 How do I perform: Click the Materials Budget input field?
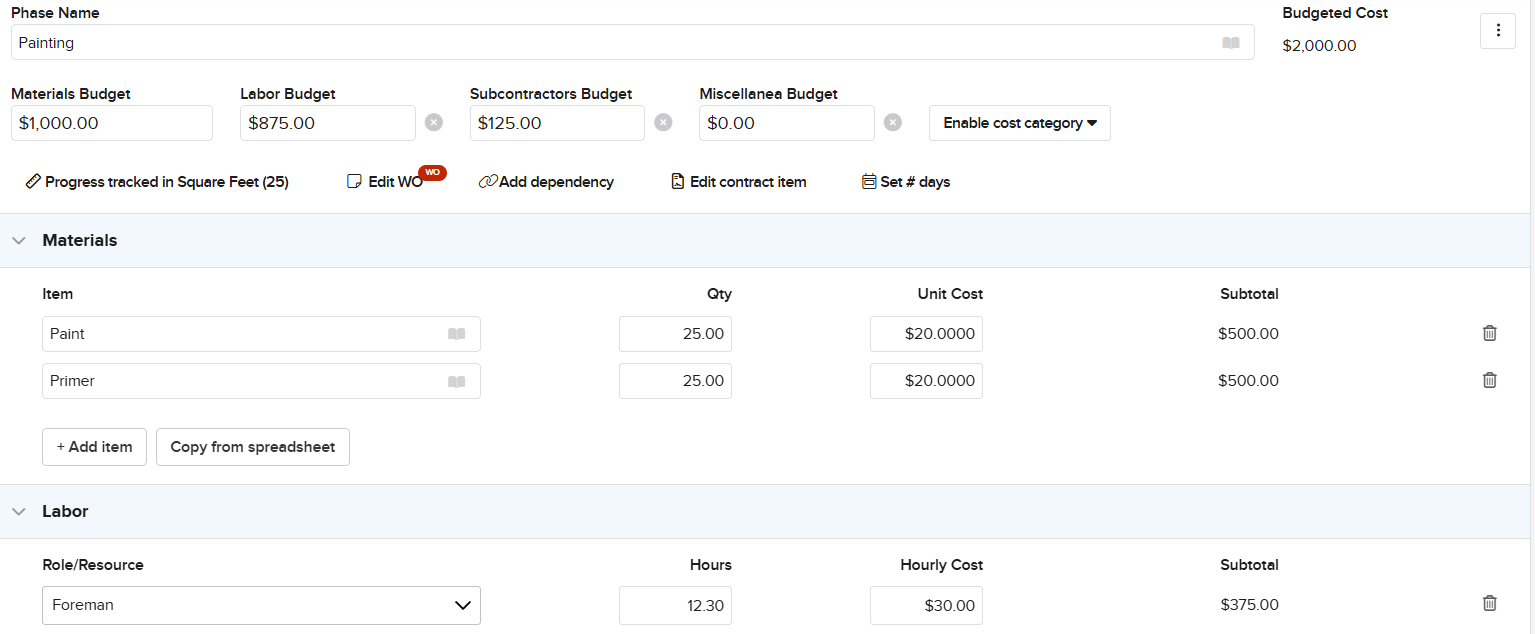112,123
